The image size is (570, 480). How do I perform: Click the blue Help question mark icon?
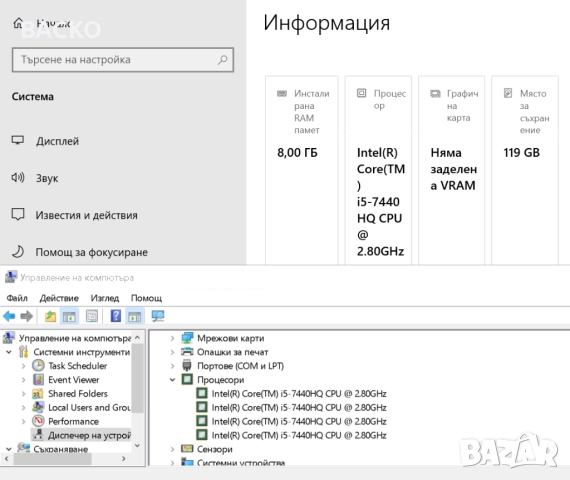[x=116, y=316]
